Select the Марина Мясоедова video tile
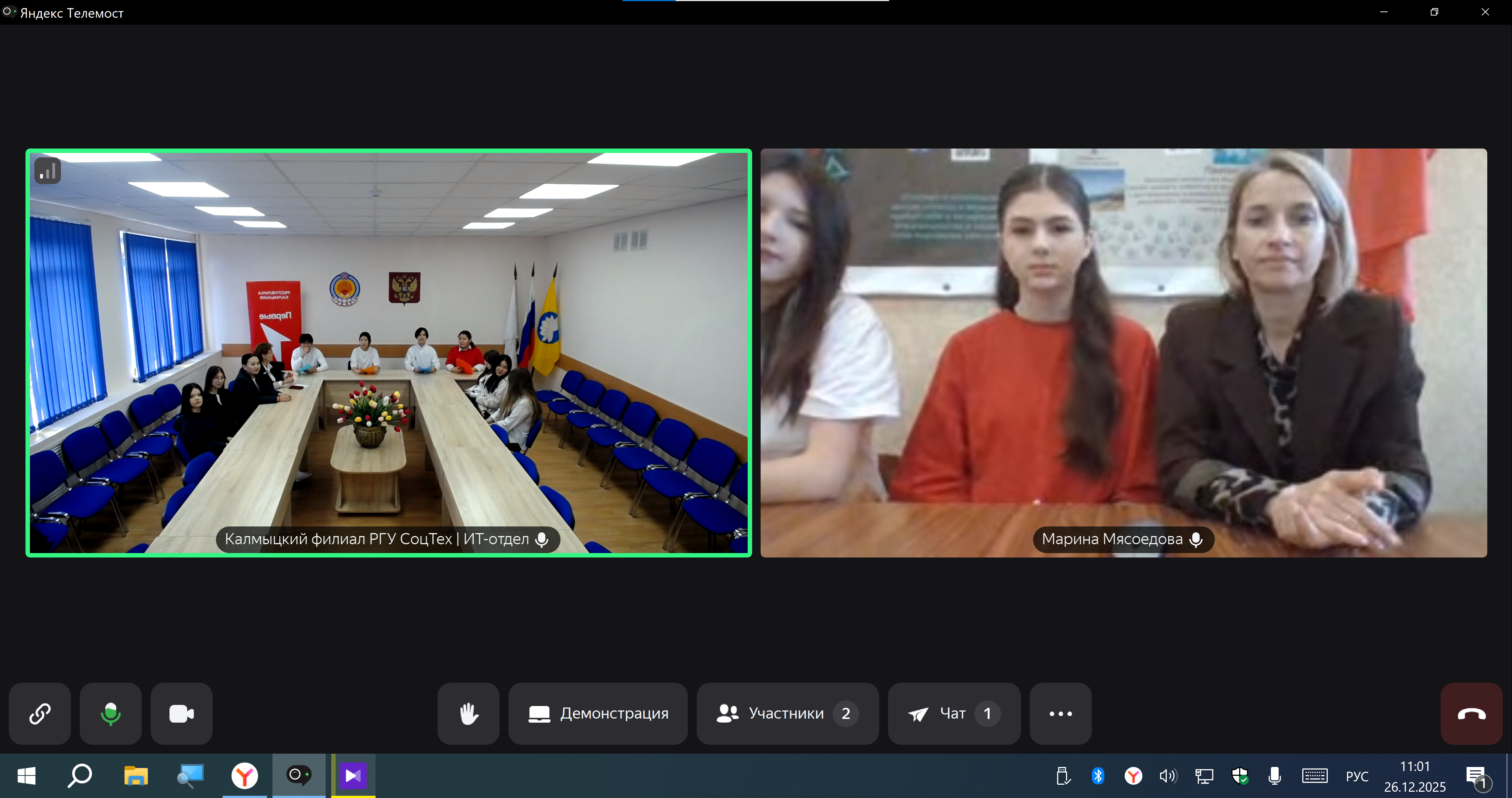The image size is (1512, 798). tap(1124, 352)
